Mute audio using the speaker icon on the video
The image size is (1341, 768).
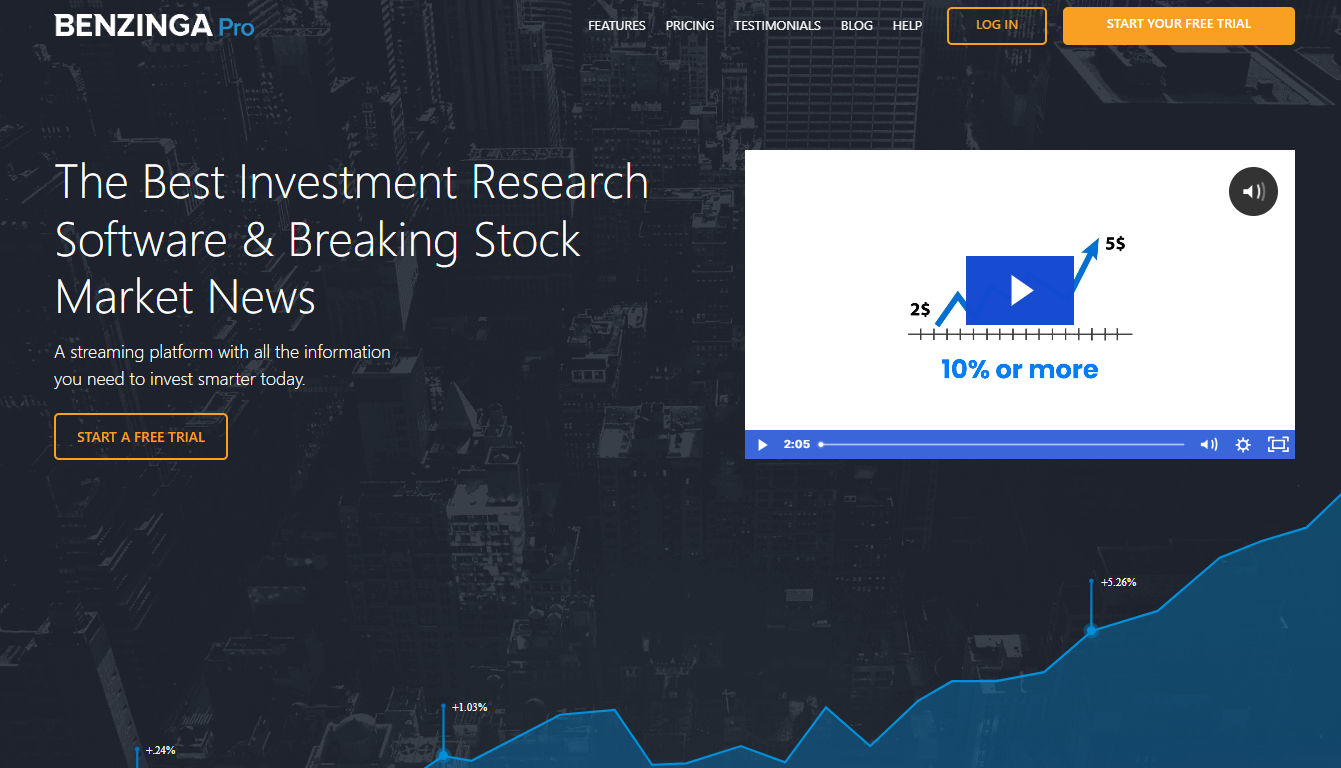click(1253, 191)
